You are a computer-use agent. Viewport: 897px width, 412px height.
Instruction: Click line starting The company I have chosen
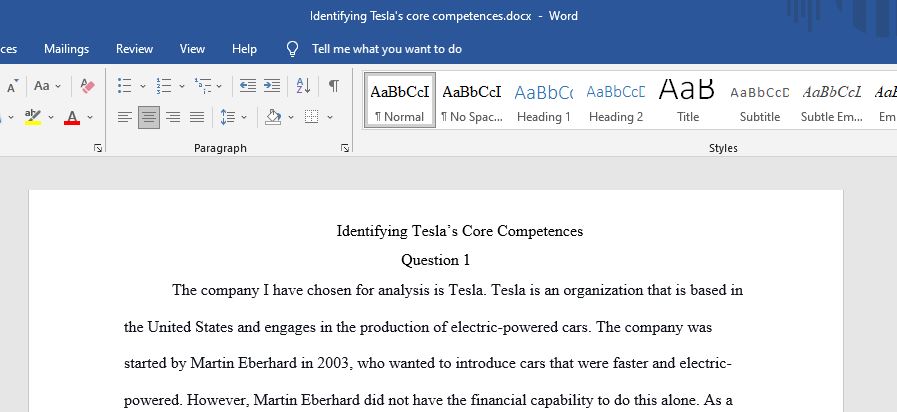(458, 290)
